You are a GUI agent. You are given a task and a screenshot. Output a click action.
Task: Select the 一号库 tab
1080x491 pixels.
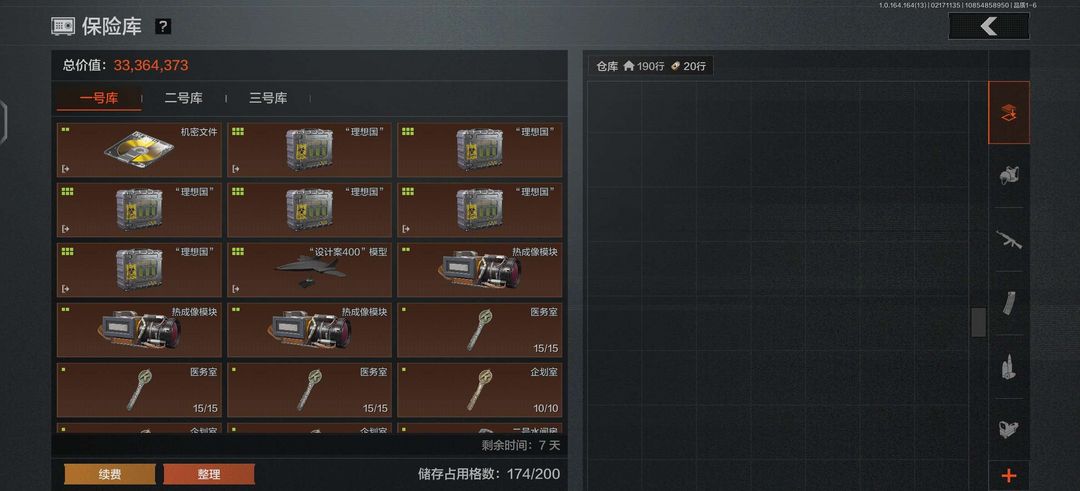99,98
